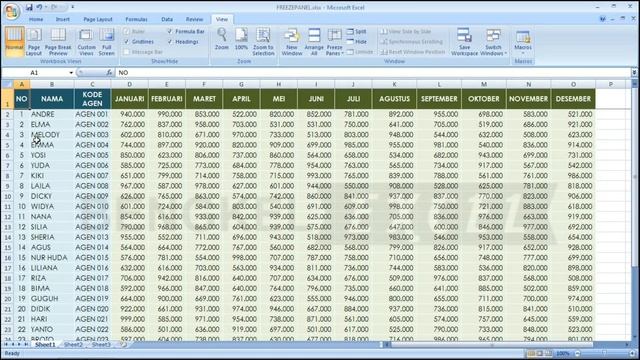Go to last sheet navigation arrow
This screenshot has height=360, width=640.
[26, 344]
